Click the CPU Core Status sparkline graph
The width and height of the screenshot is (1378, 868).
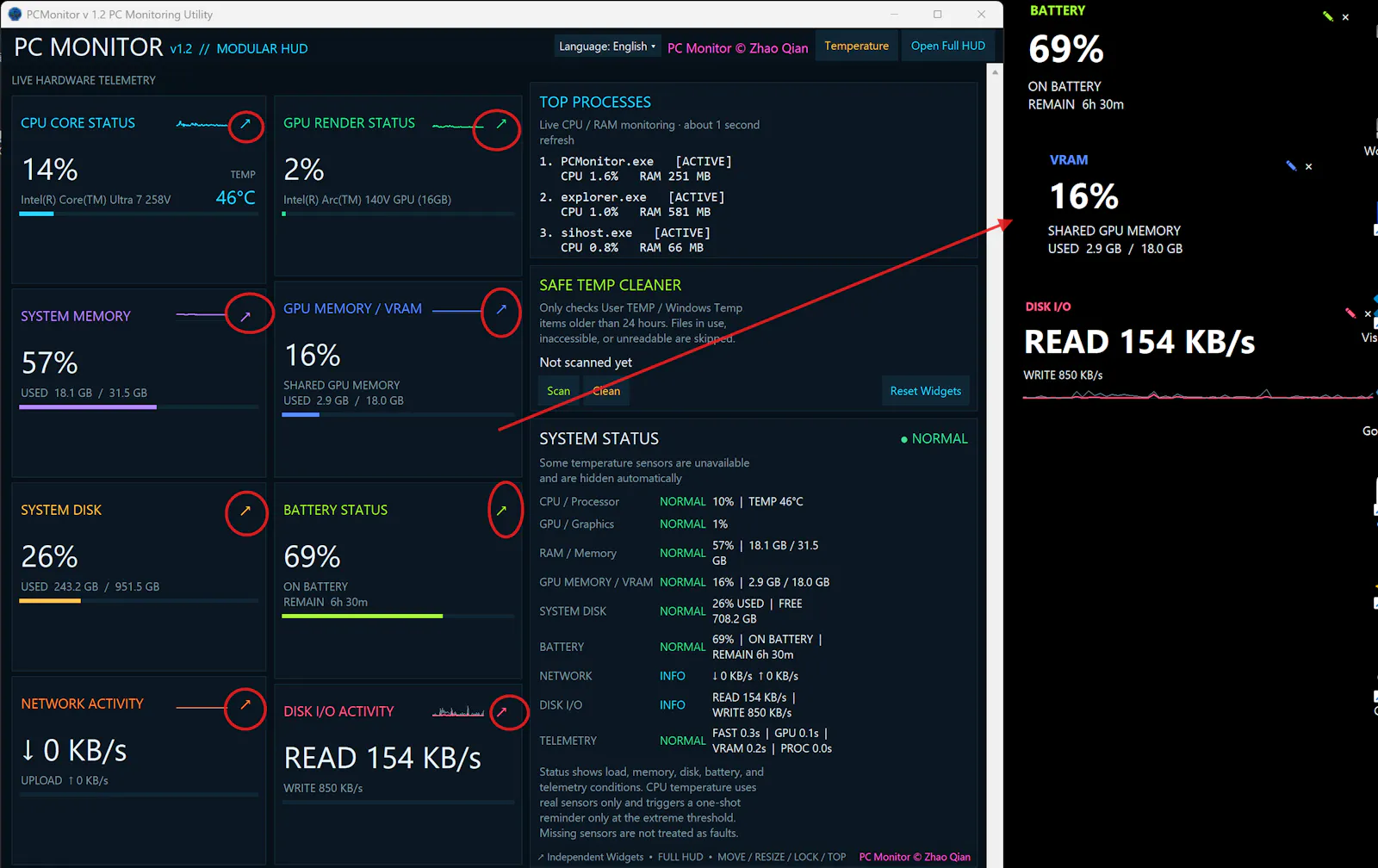[202, 125]
